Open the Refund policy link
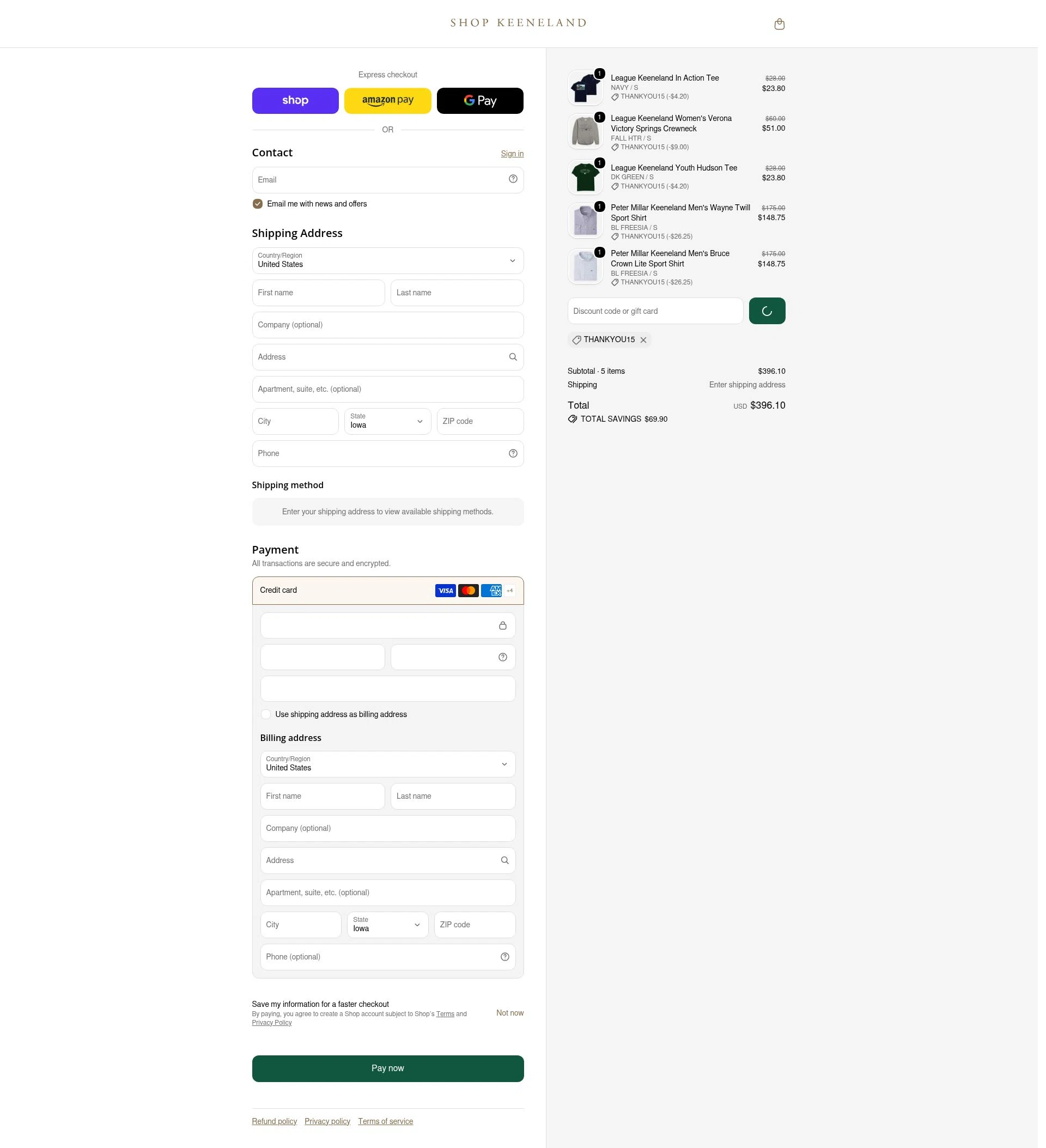This screenshot has width=1046, height=1148. [x=277, y=1130]
